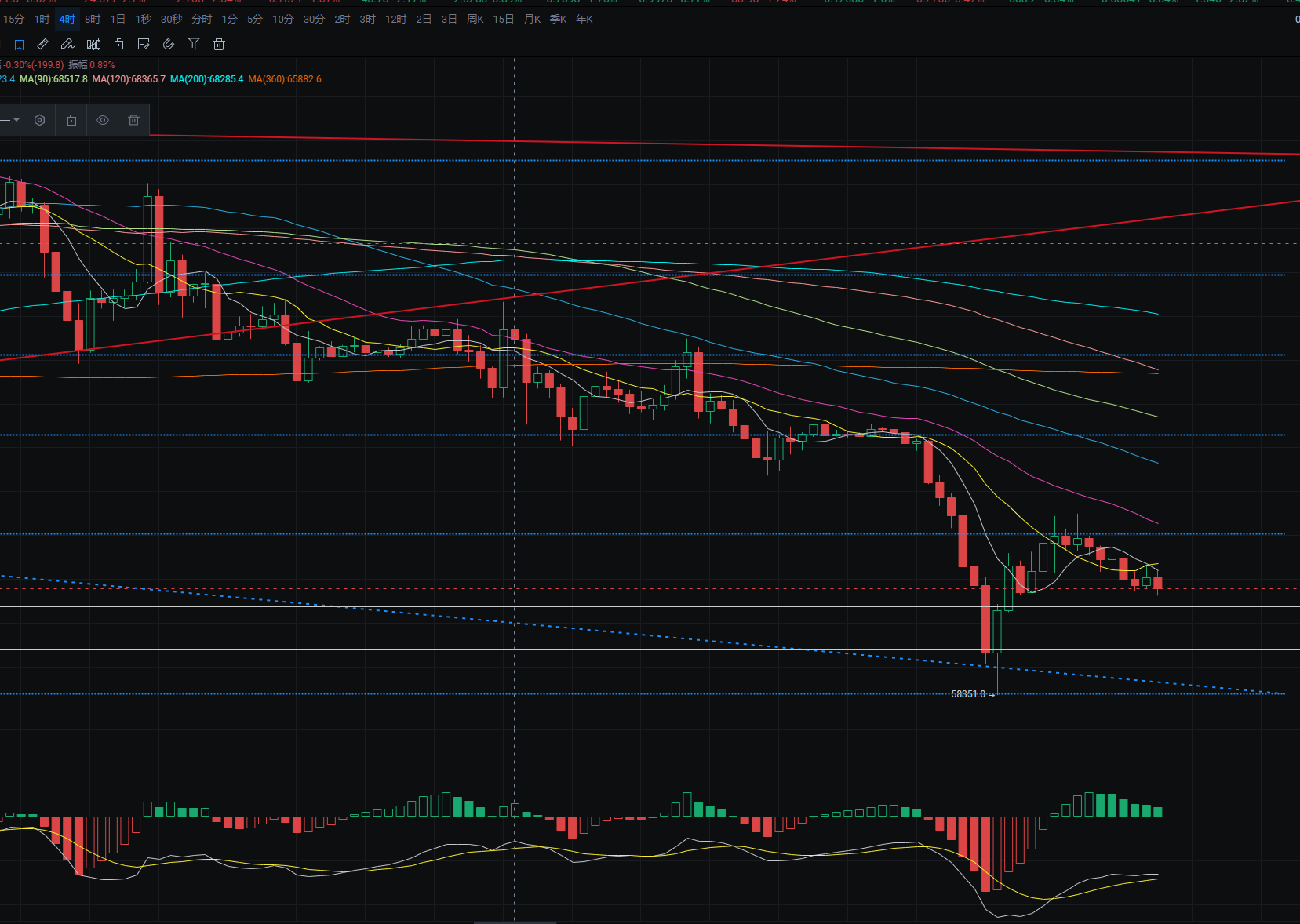
Task: Open the blue bookmark layers tool
Action: pyautogui.click(x=18, y=44)
